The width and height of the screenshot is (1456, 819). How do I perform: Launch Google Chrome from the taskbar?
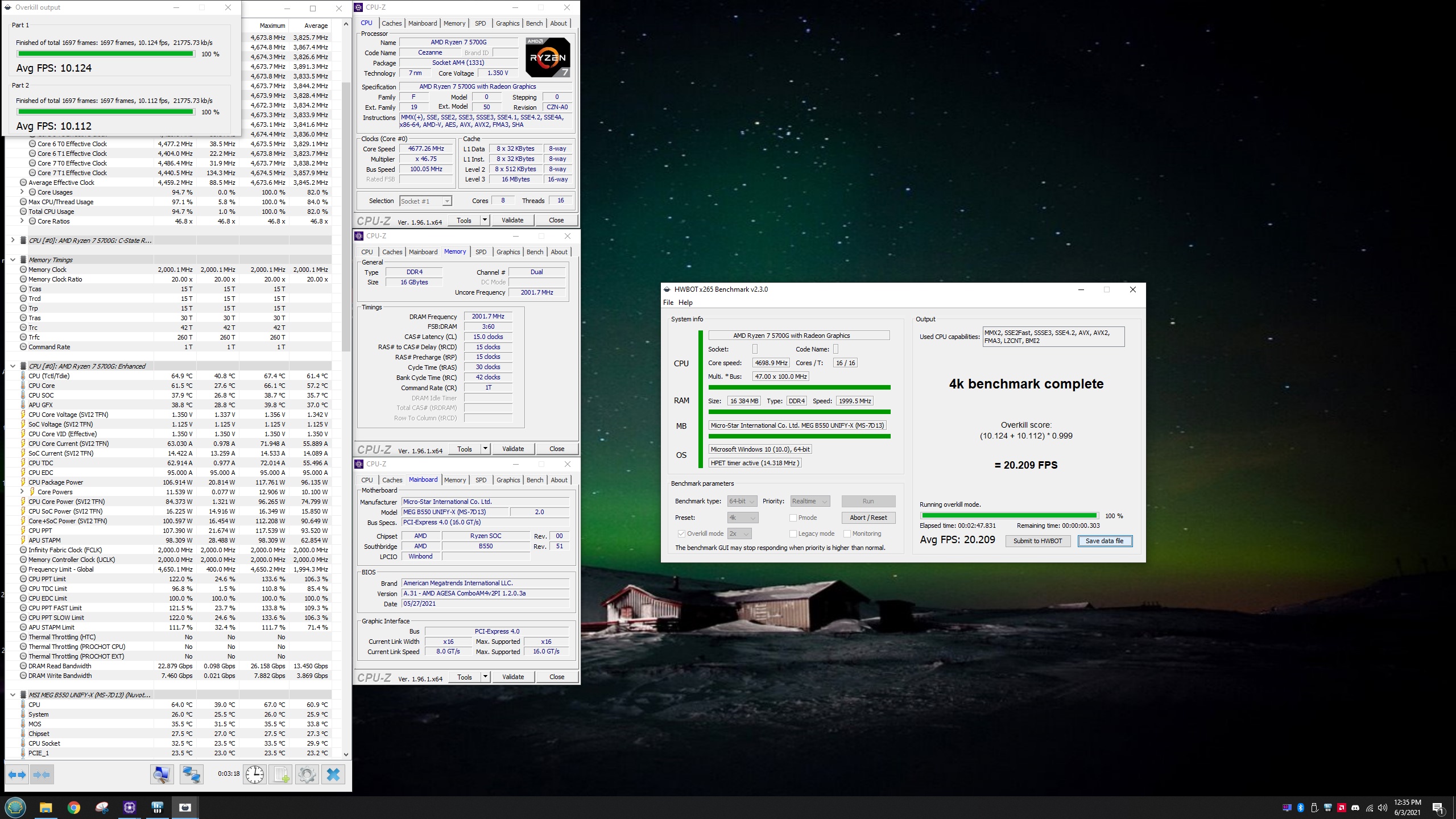pos(73,807)
